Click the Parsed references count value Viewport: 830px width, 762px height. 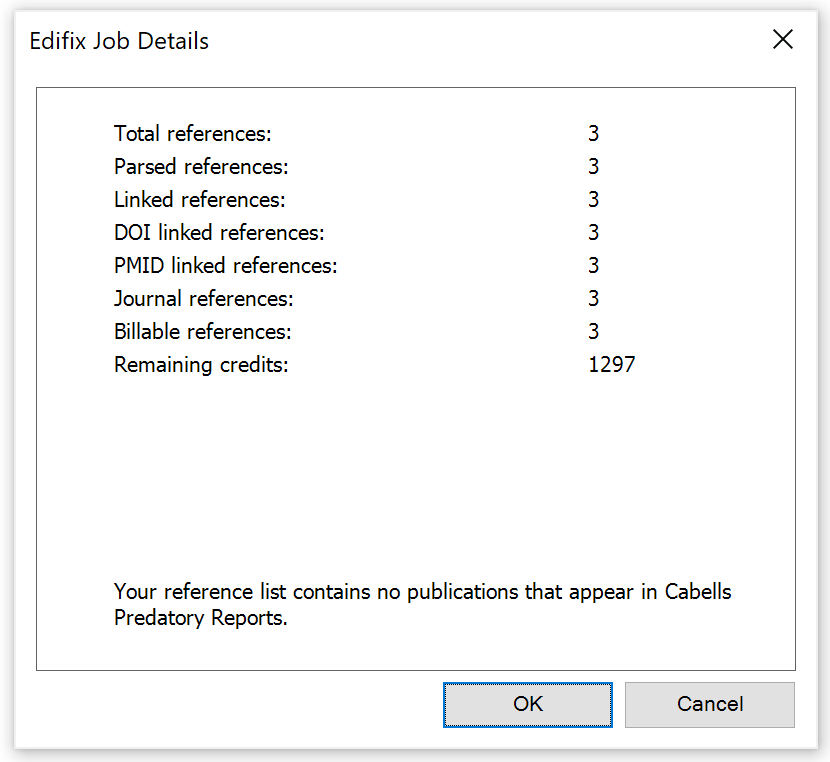593,166
